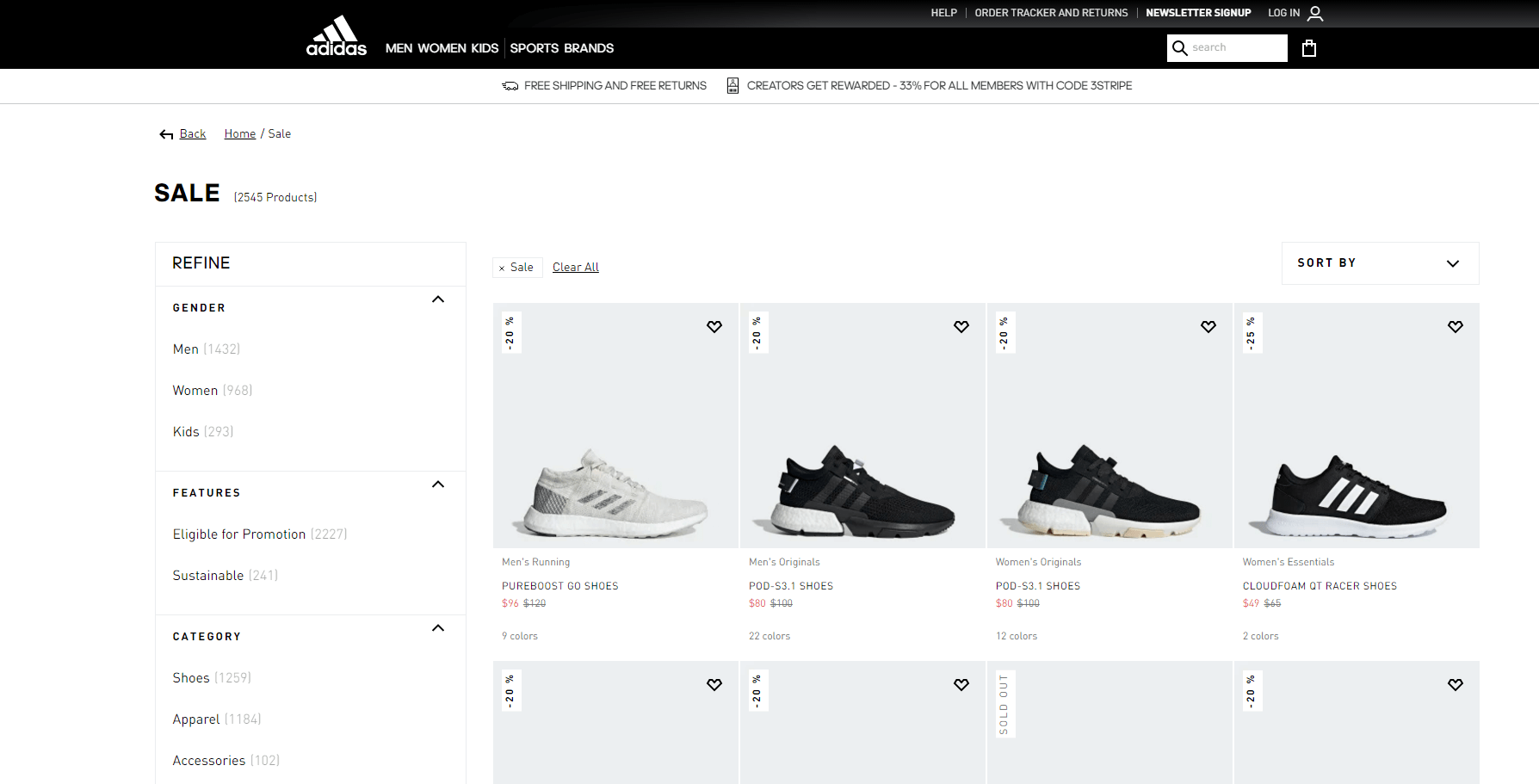1539x784 pixels.
Task: Remove the Sale filter tag
Action: click(x=502, y=269)
